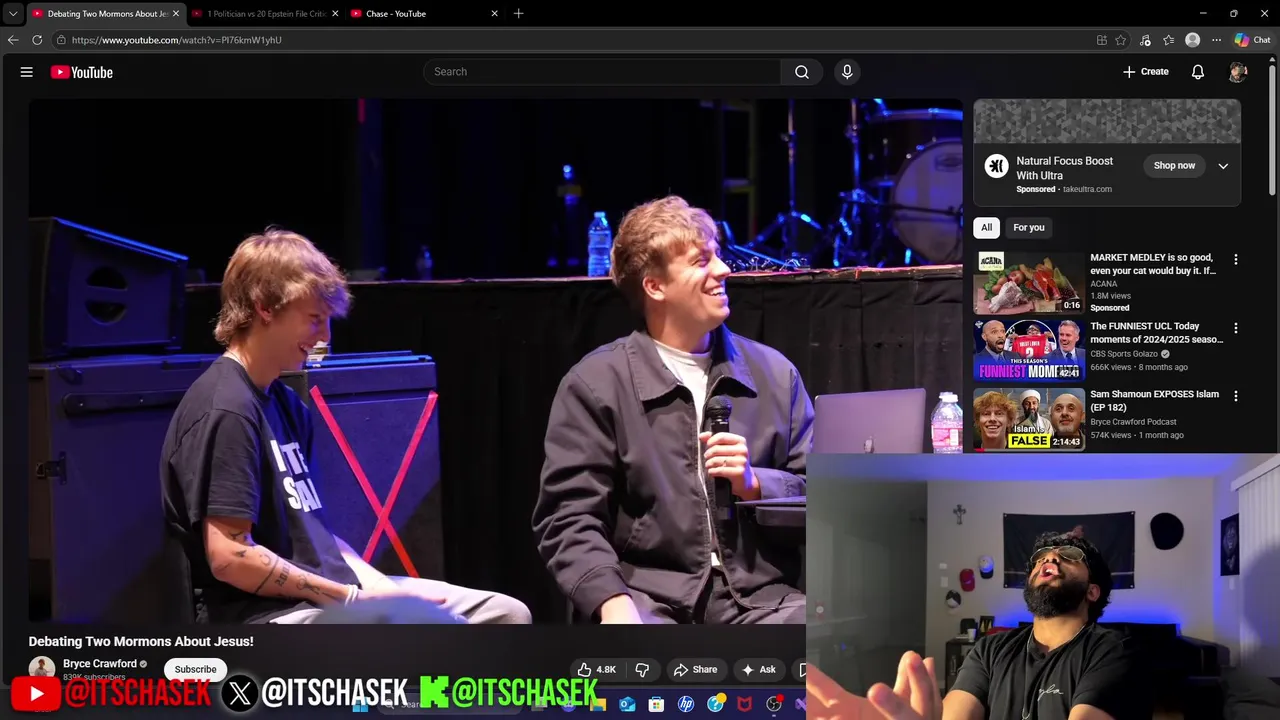Open the Bryce Crawford channel avatar
This screenshot has width=1280, height=720.
(x=42, y=668)
